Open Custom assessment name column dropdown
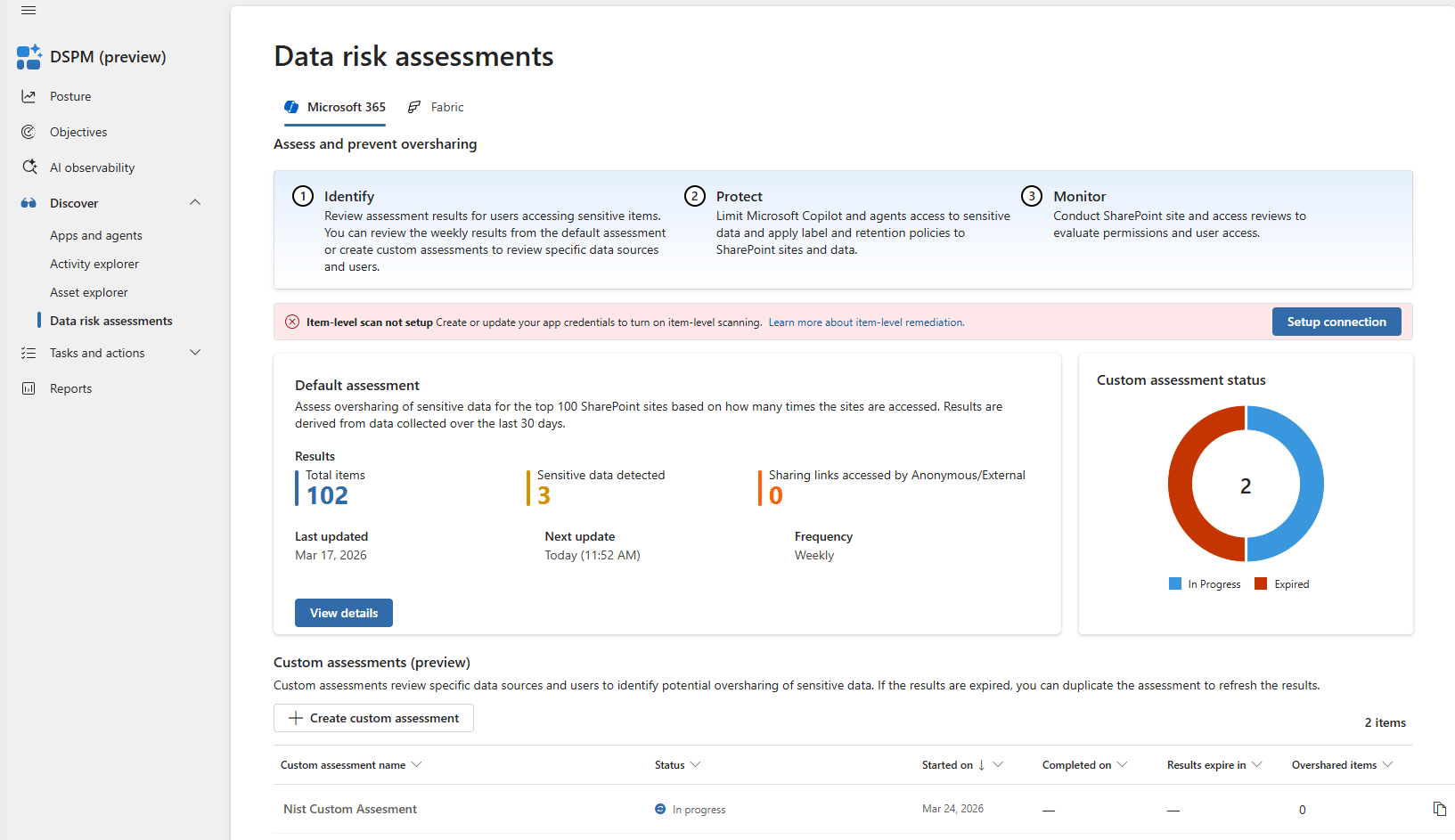Viewport: 1455px width, 840px height. [416, 765]
